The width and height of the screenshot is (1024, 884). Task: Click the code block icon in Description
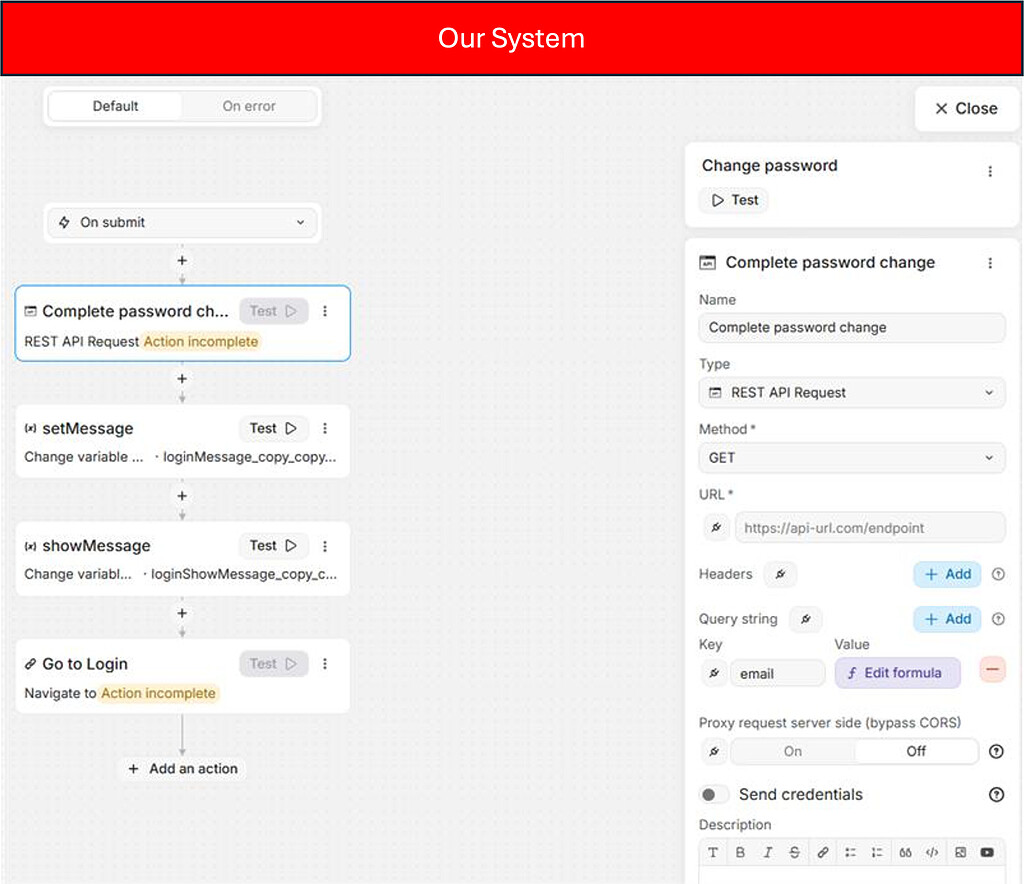pyautogui.click(x=930, y=852)
